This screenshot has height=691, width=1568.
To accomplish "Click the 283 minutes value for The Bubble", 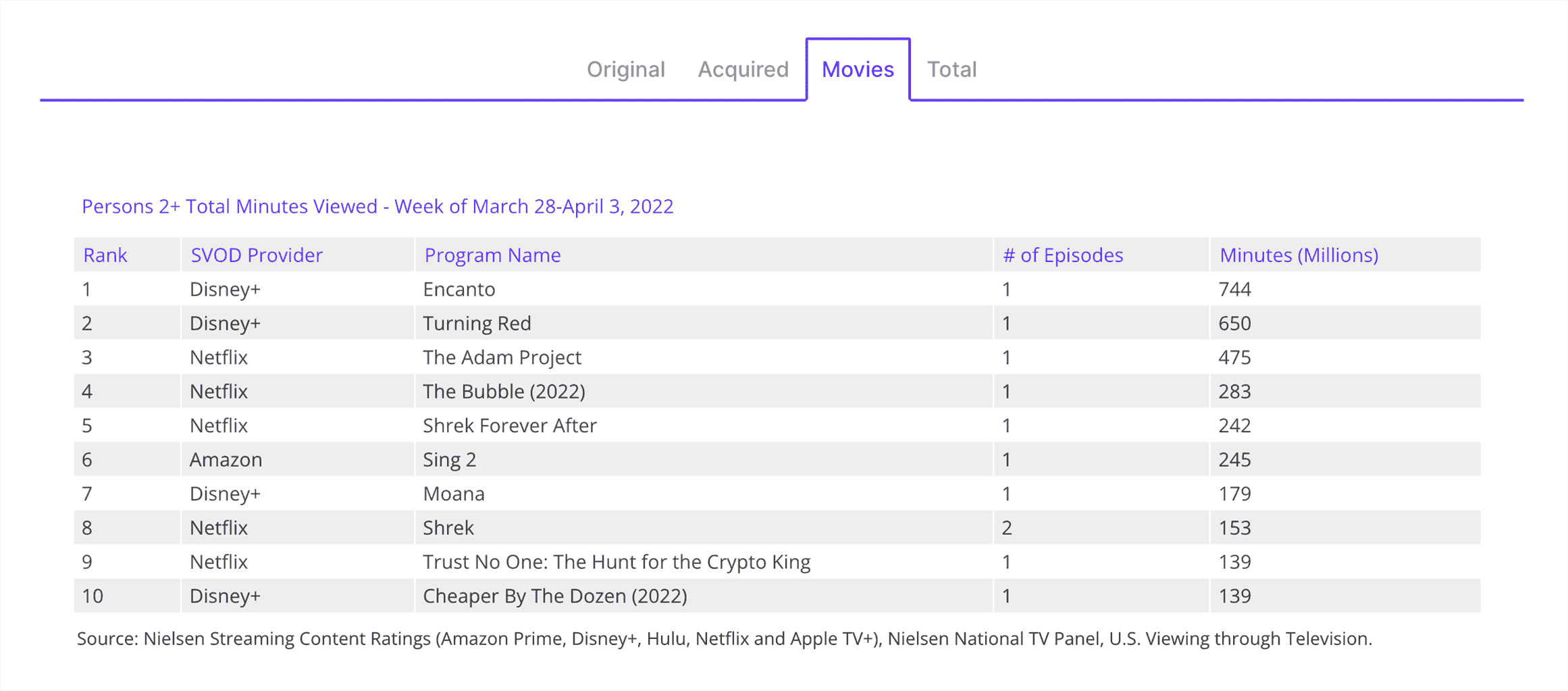I will 1234,392.
